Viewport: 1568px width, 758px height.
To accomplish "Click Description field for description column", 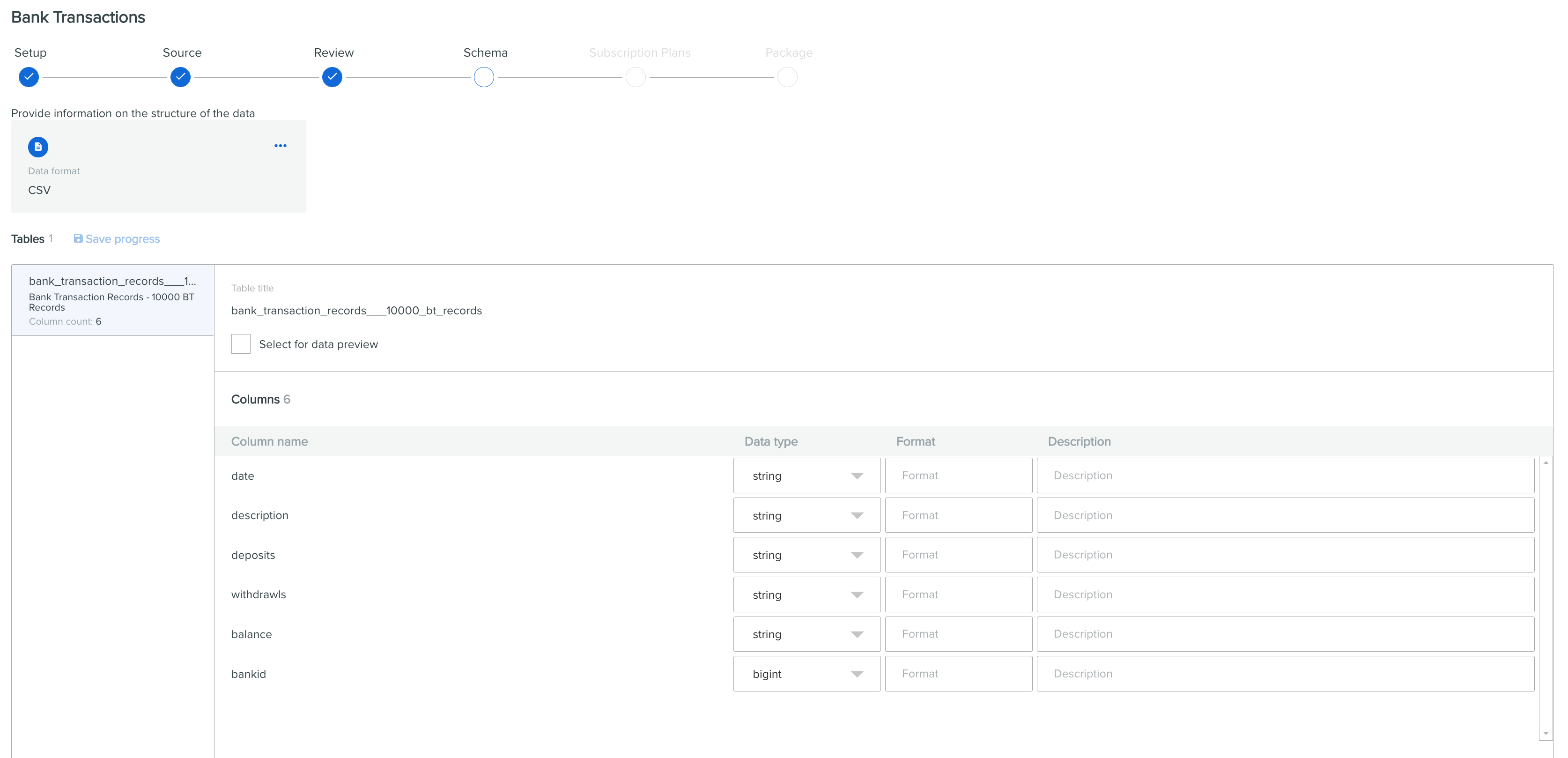I will [1286, 515].
